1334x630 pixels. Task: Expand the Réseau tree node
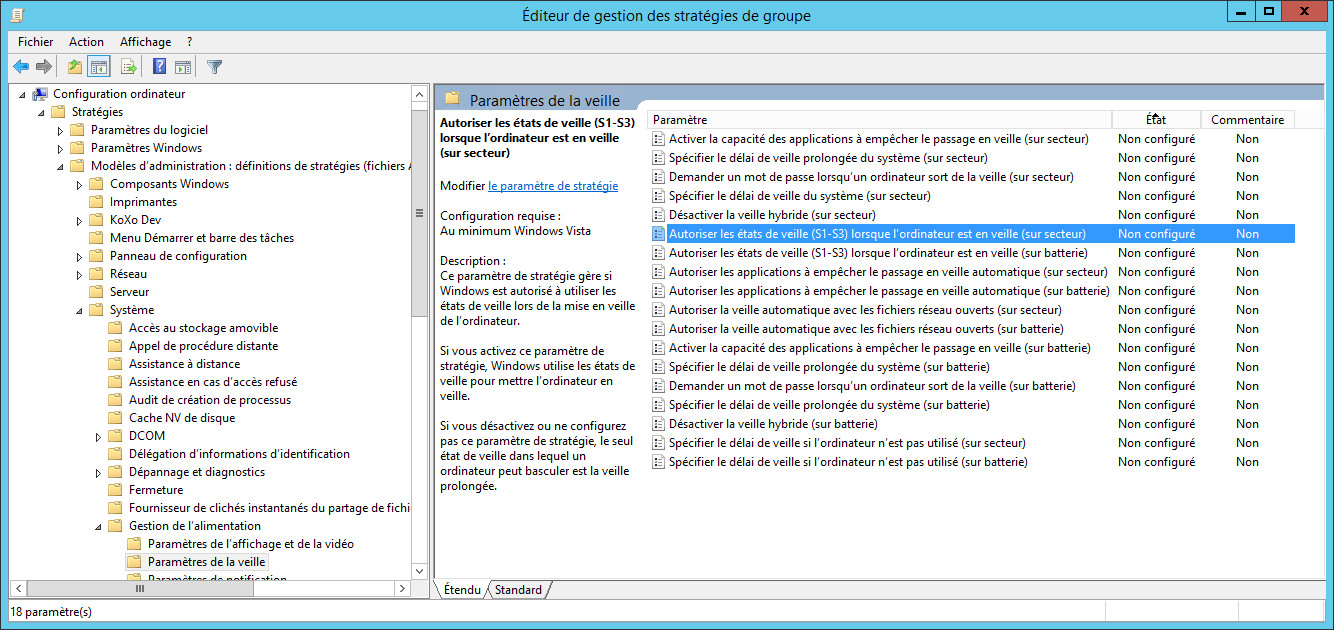[x=79, y=274]
